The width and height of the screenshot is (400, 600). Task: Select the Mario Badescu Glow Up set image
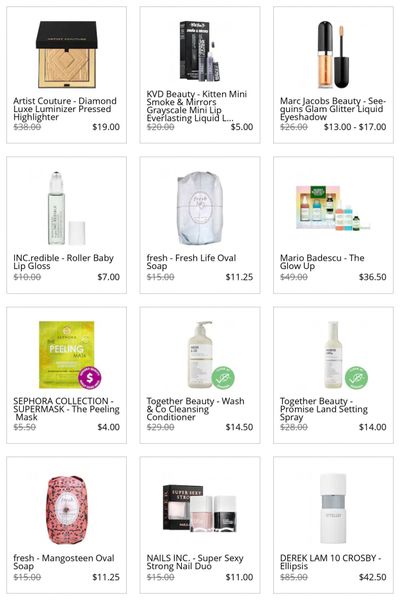[333, 208]
